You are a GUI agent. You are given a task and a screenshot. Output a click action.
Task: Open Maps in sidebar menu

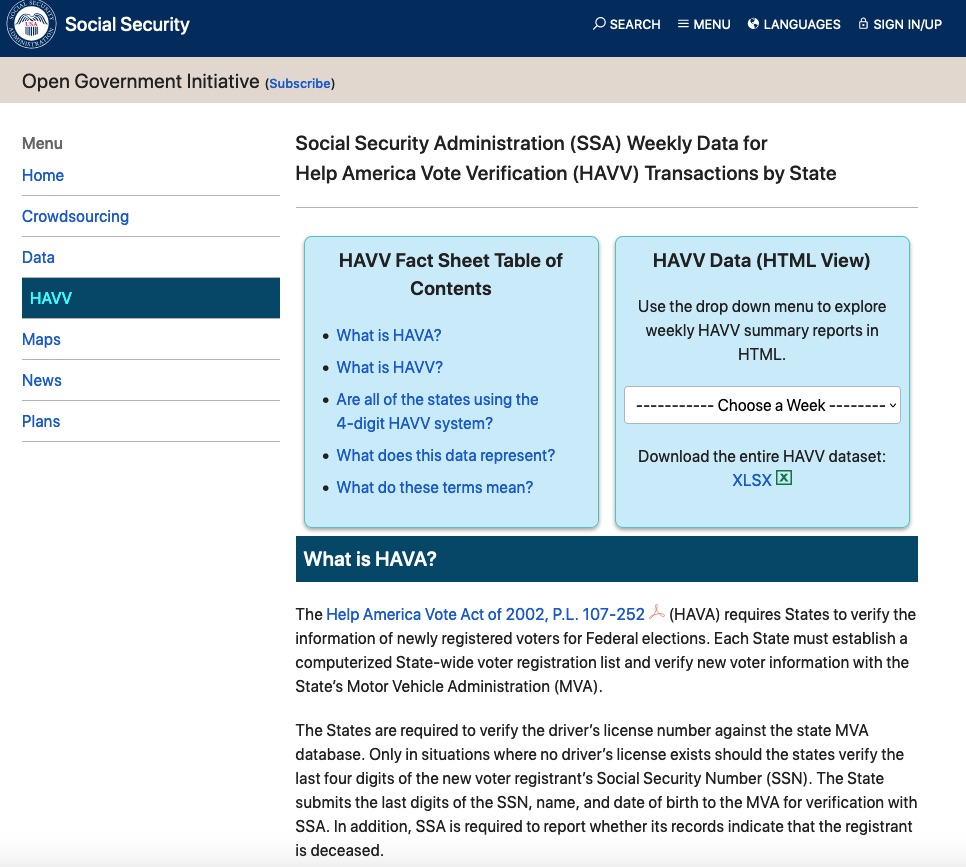pos(41,340)
